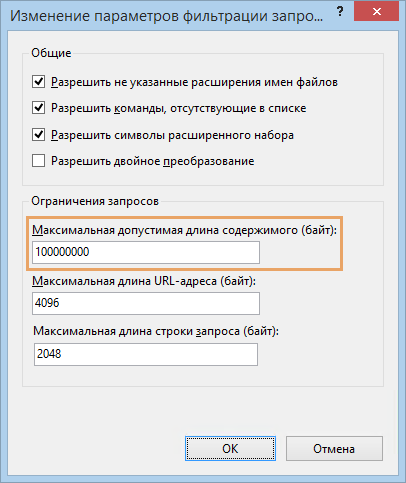Focus the maximum content length field with 100000000

[x=146, y=252]
